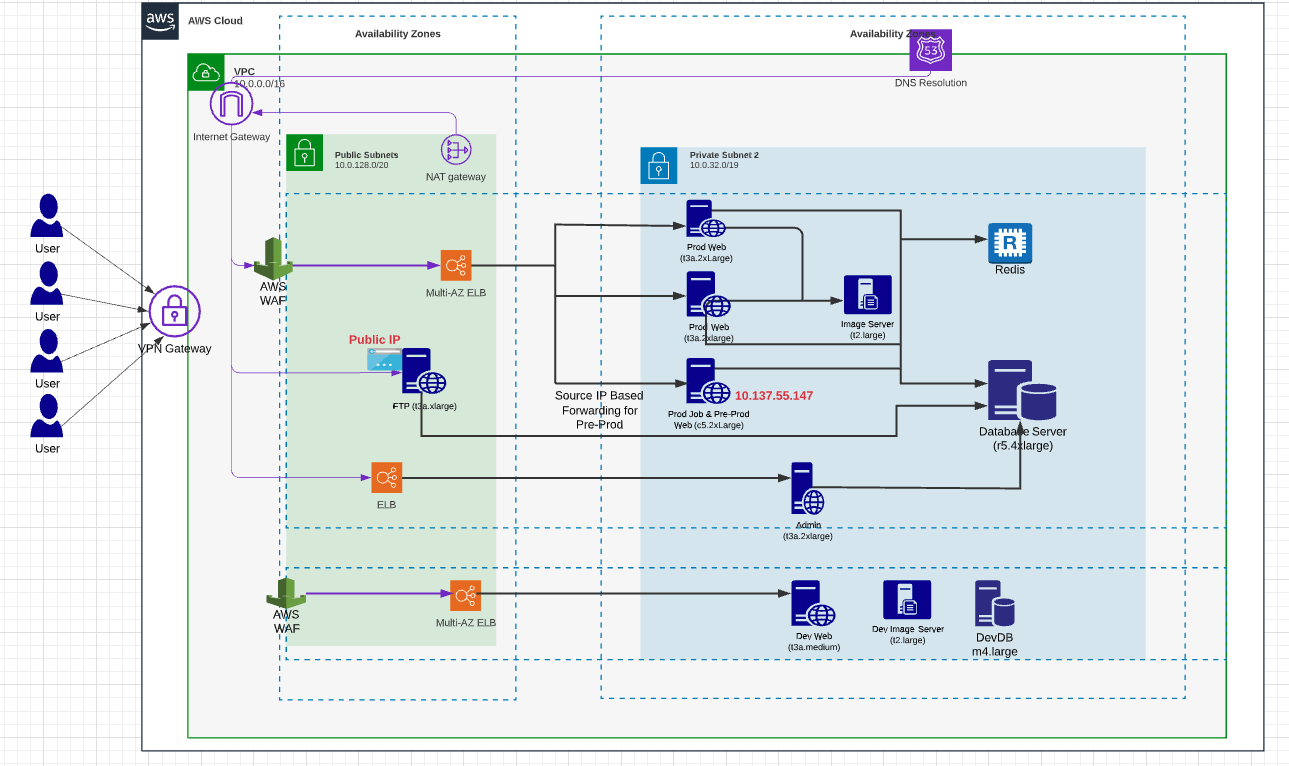Viewport: 1289px width, 766px height.
Task: Select the Route 53 DNS icon
Action: pos(932,50)
